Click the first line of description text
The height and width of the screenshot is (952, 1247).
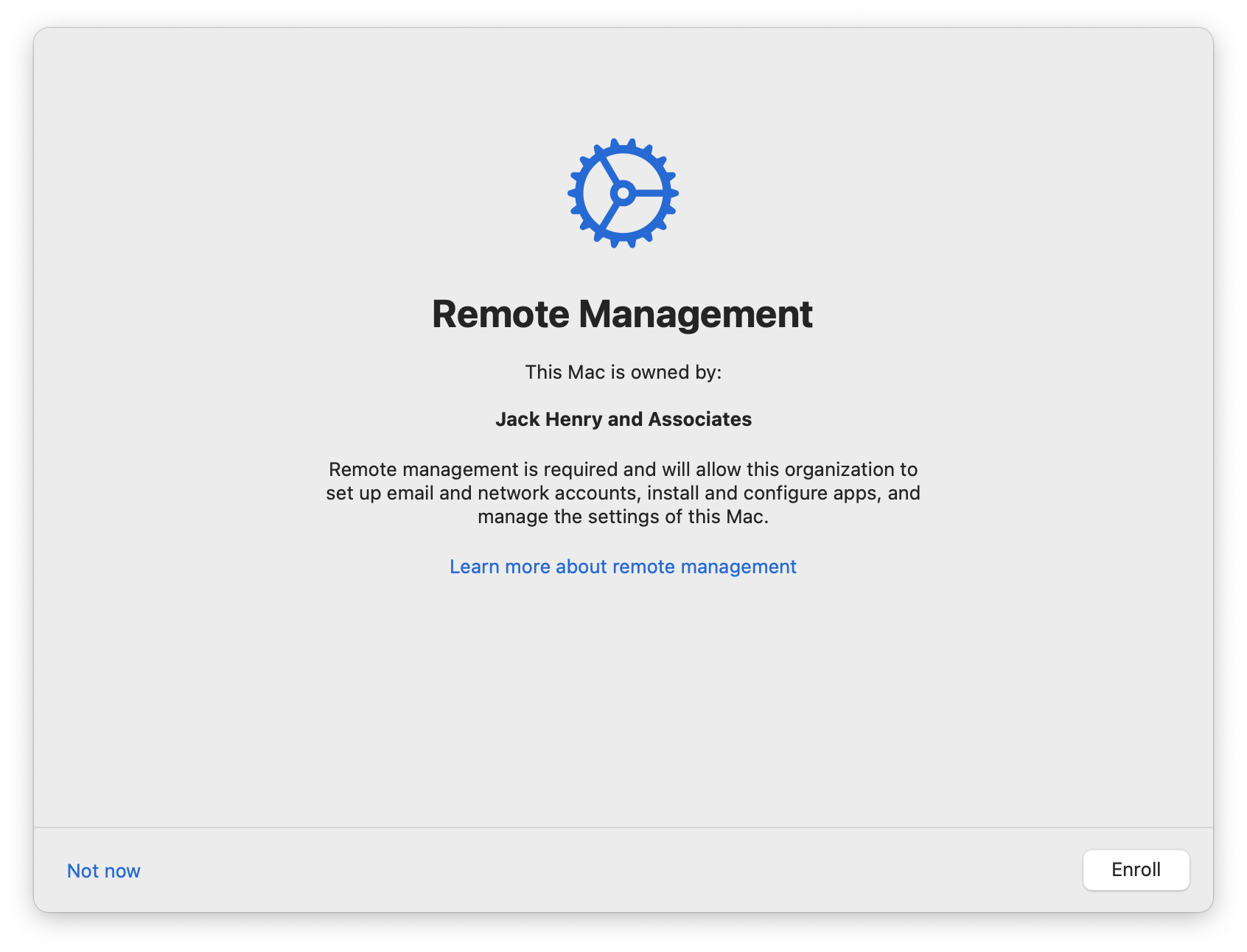pyautogui.click(x=623, y=469)
